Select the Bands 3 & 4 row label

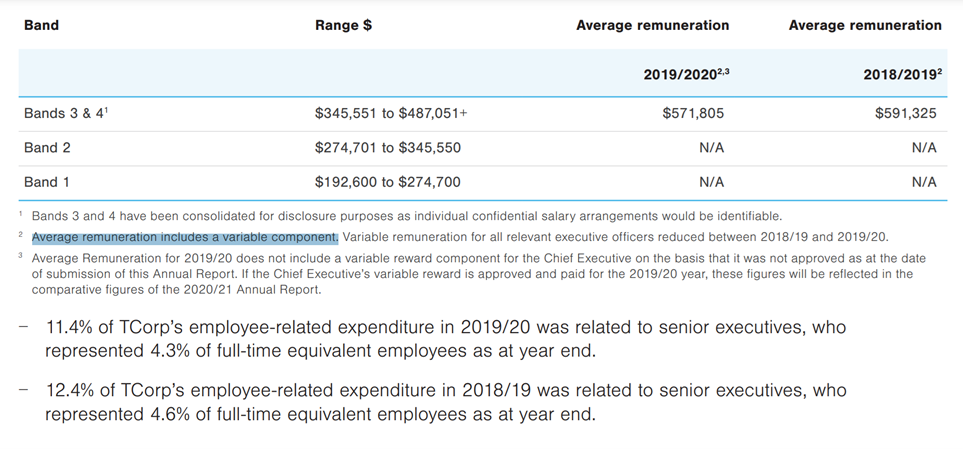(x=66, y=113)
